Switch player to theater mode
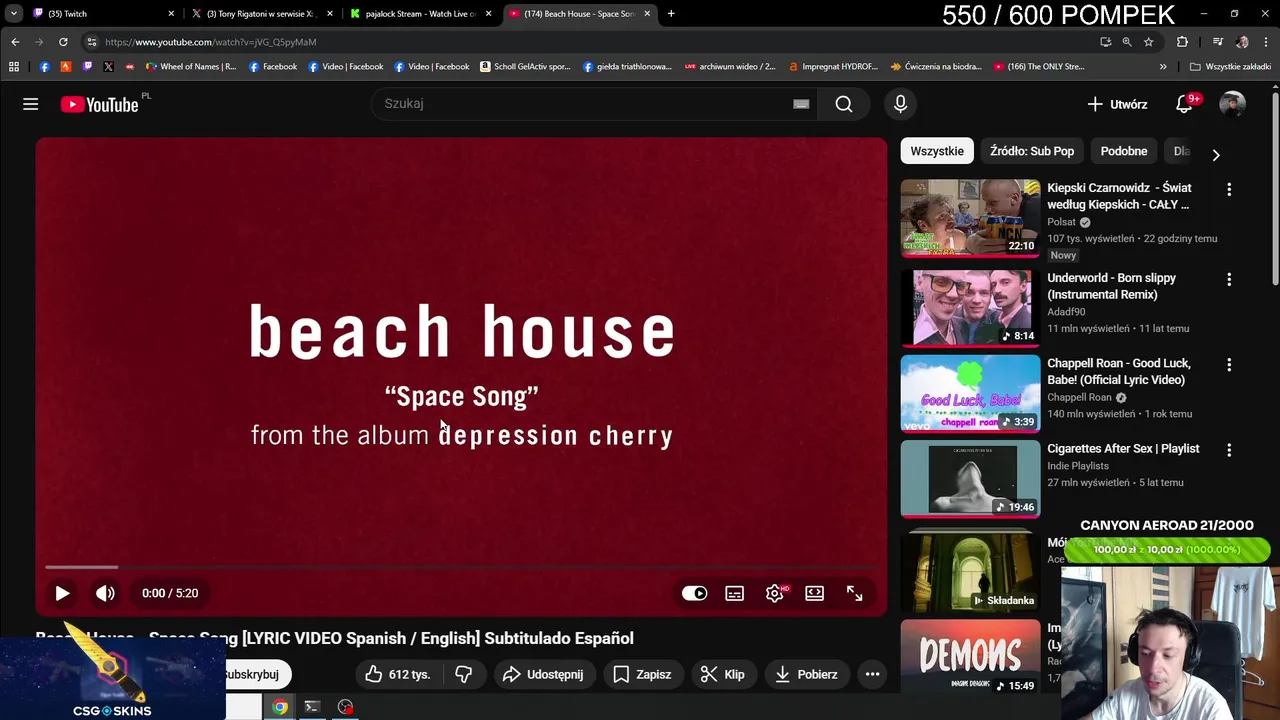 815,593
